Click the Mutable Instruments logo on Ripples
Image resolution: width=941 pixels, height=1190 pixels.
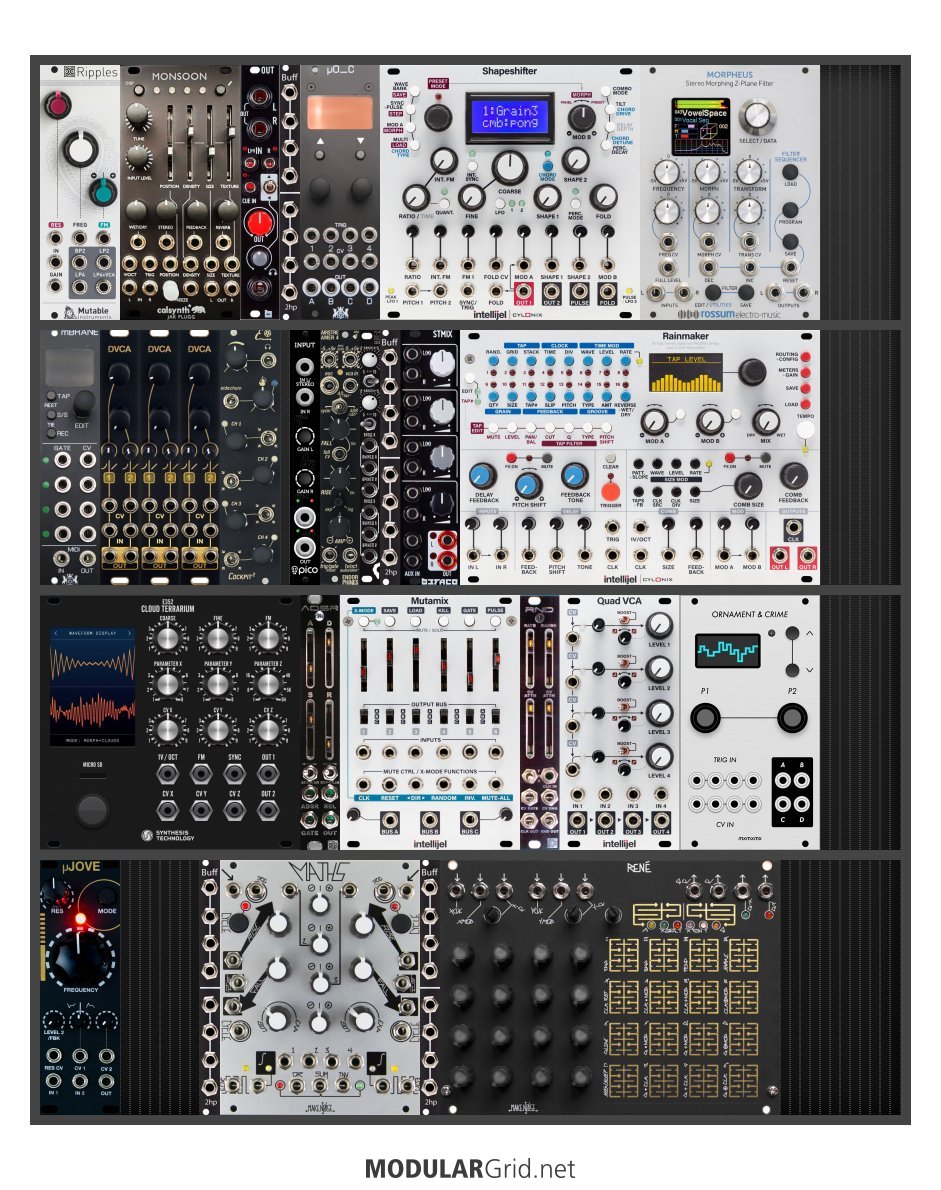click(x=86, y=311)
